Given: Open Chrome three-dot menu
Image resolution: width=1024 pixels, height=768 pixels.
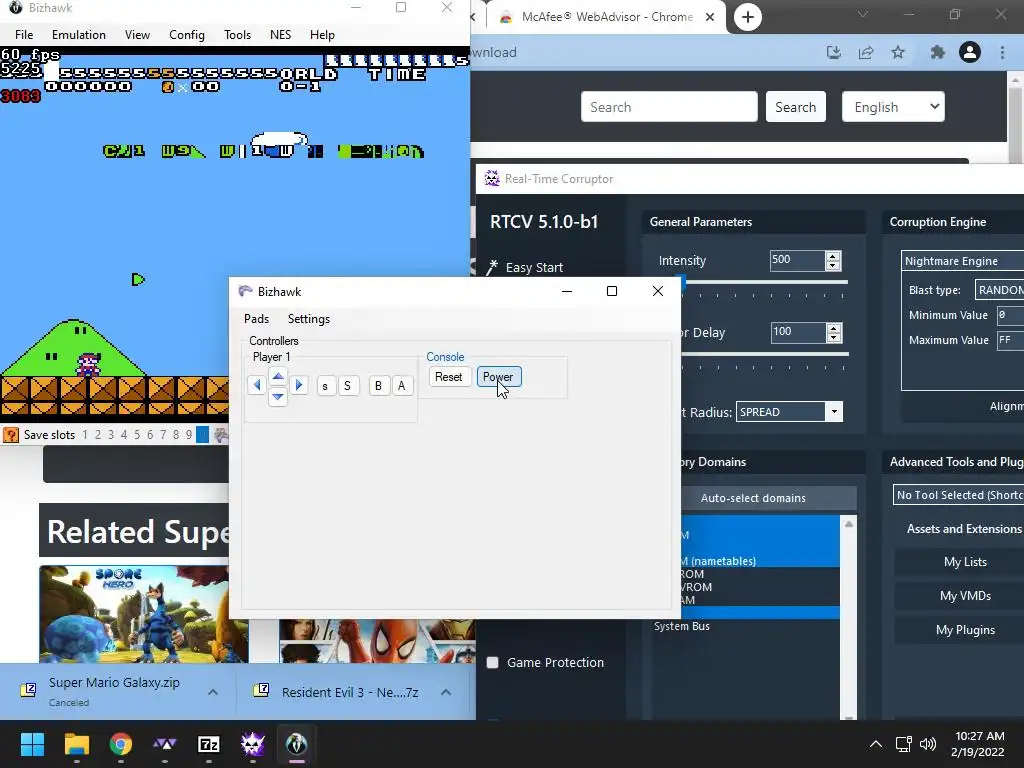Looking at the screenshot, I should tap(1002, 52).
